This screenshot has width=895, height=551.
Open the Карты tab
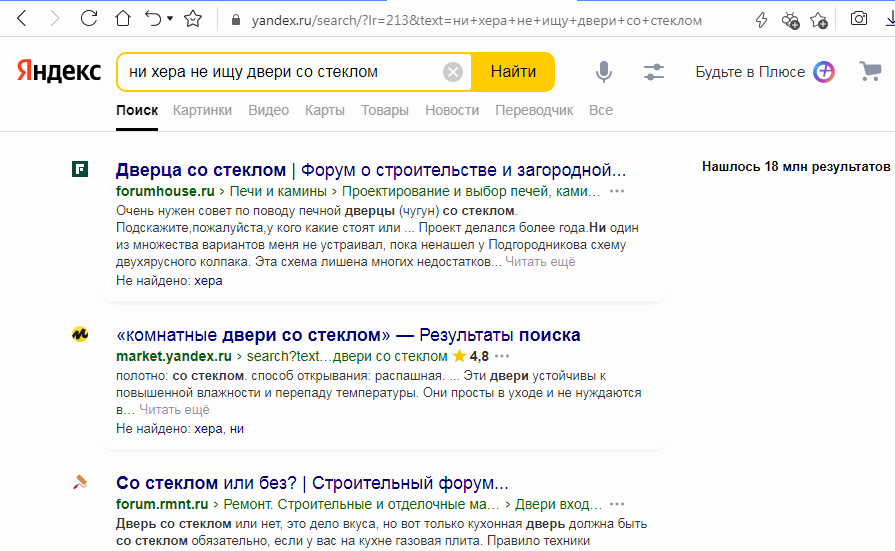(x=325, y=110)
